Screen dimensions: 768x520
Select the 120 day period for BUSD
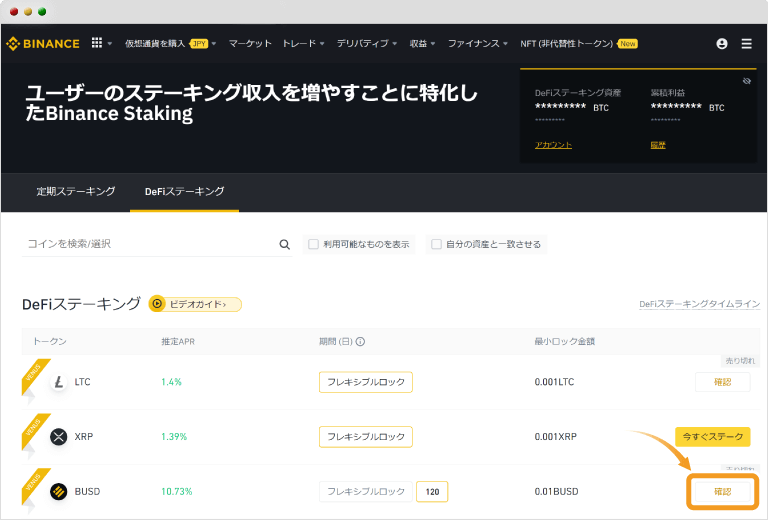432,492
